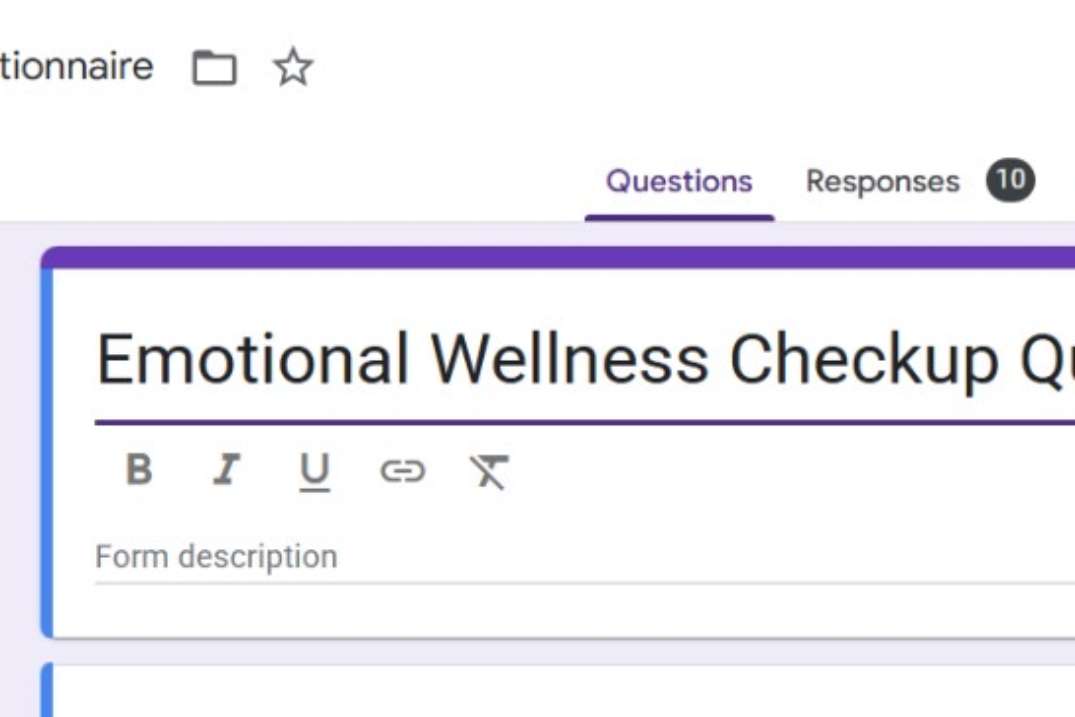Open the Responses tab
The image size is (1075, 717).
[882, 182]
